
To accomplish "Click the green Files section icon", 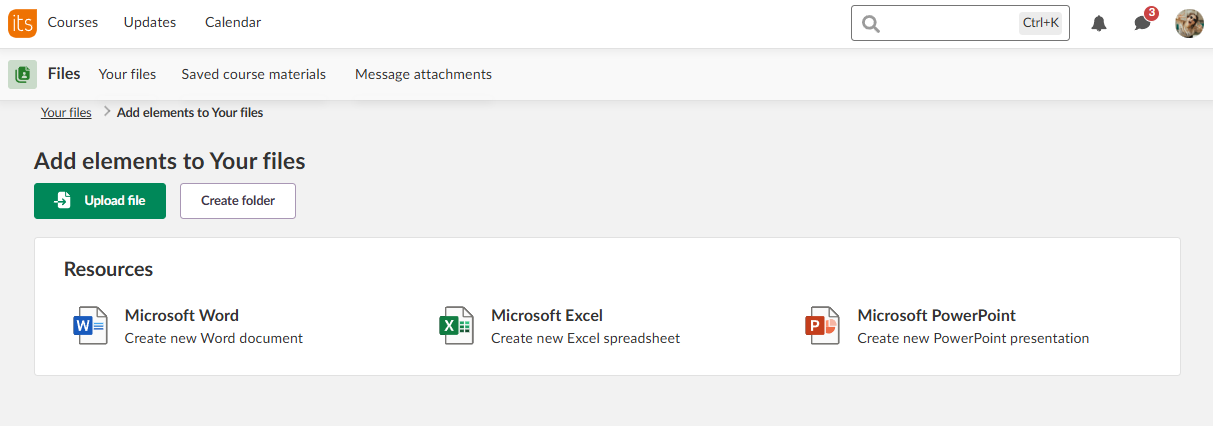I will [22, 74].
